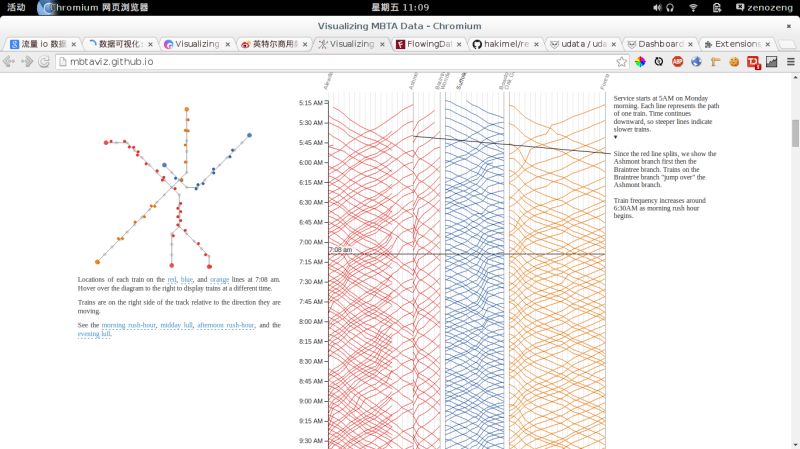
Task: Close the FlowingData tab
Action: click(459, 44)
